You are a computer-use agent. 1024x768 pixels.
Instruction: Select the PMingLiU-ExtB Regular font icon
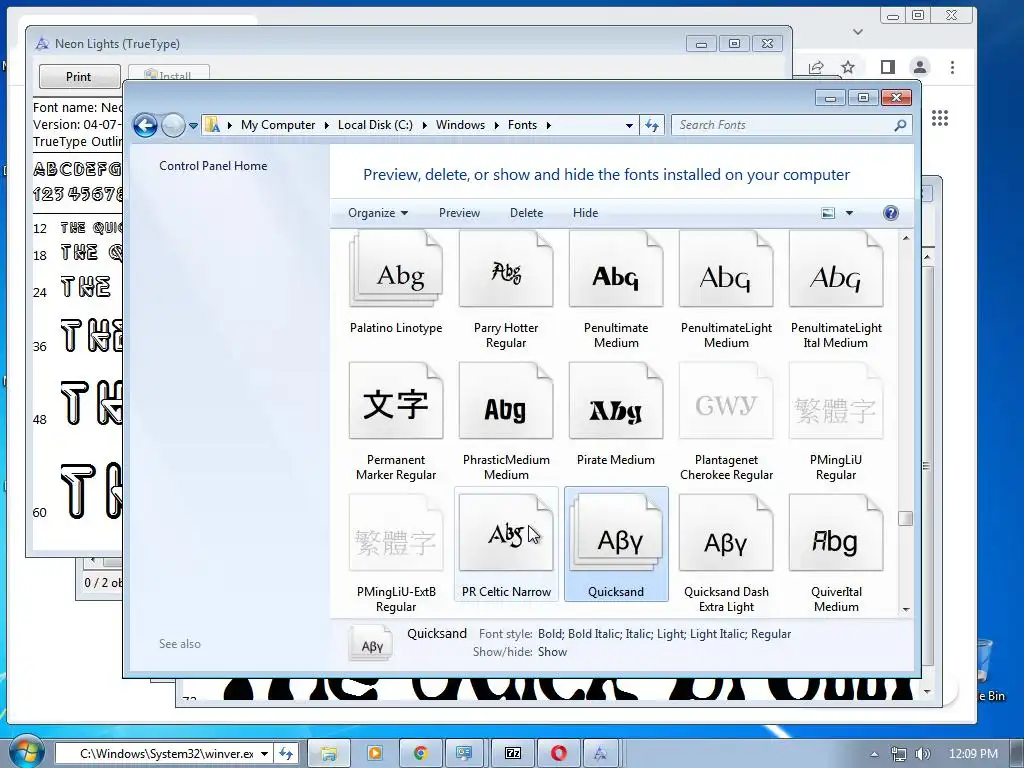[x=396, y=533]
